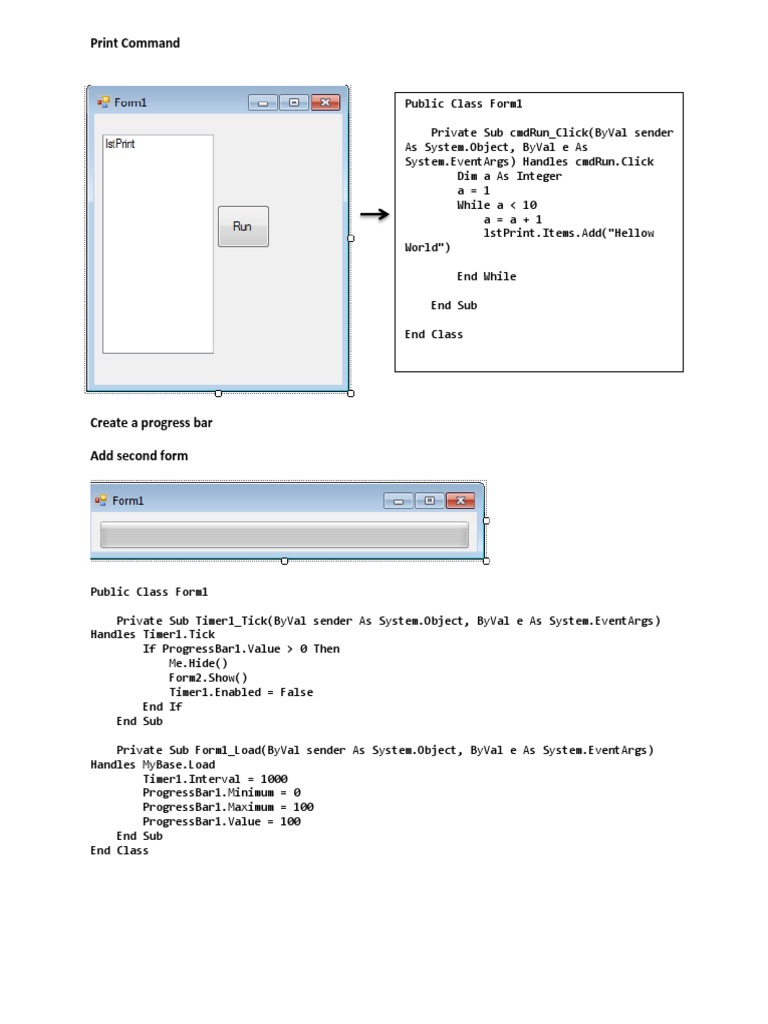Click the Run button on Form1

pyautogui.click(x=243, y=227)
